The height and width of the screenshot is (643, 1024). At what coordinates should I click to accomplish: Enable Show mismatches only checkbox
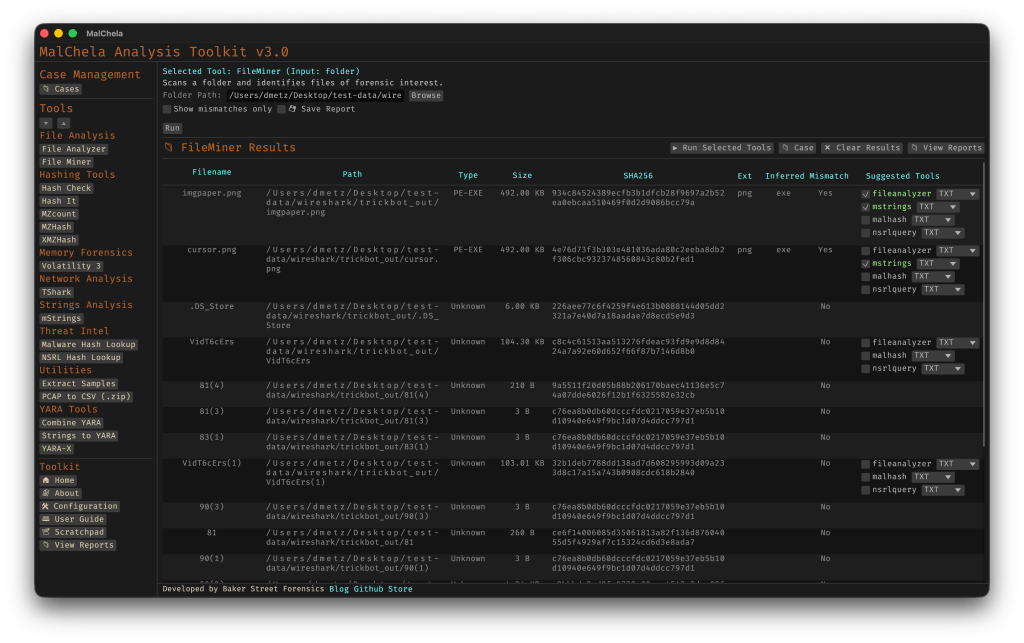[x=167, y=109]
